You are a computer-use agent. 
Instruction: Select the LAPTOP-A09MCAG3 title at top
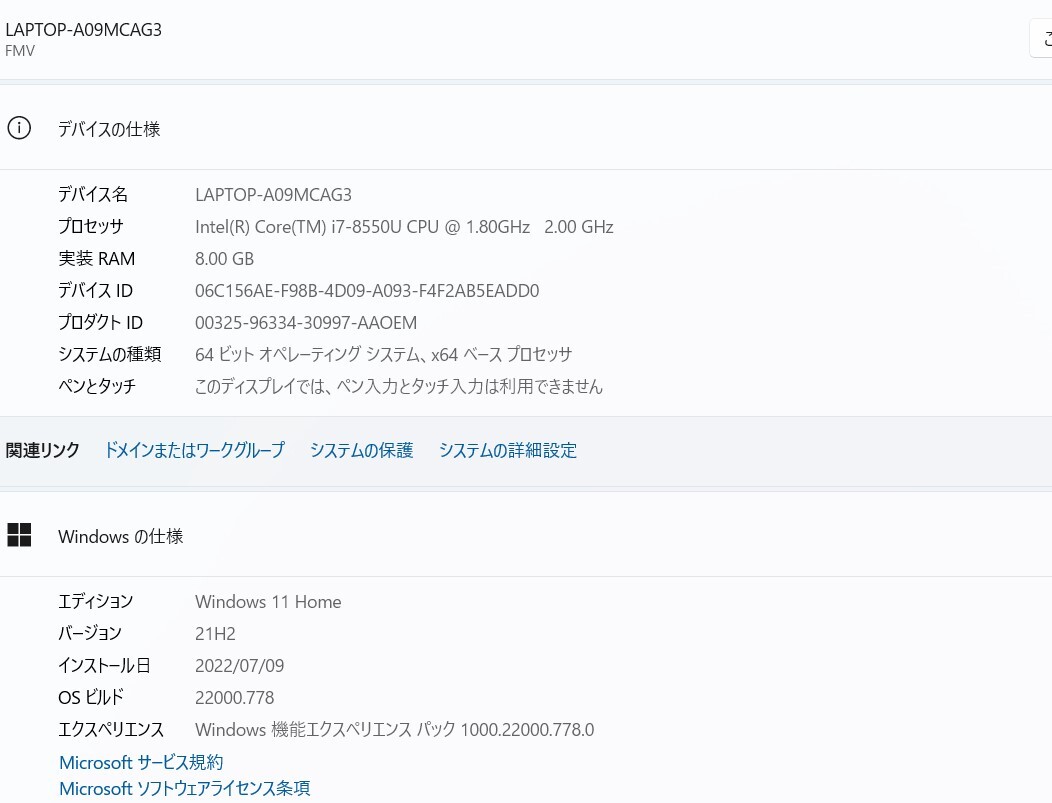coord(83,30)
